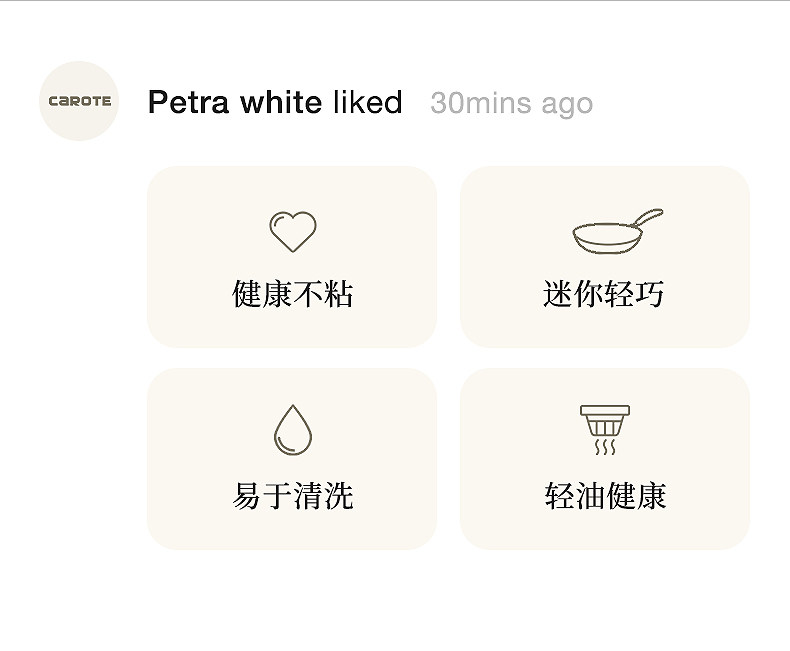Select the 健康不粘 label text

pyautogui.click(x=292, y=294)
